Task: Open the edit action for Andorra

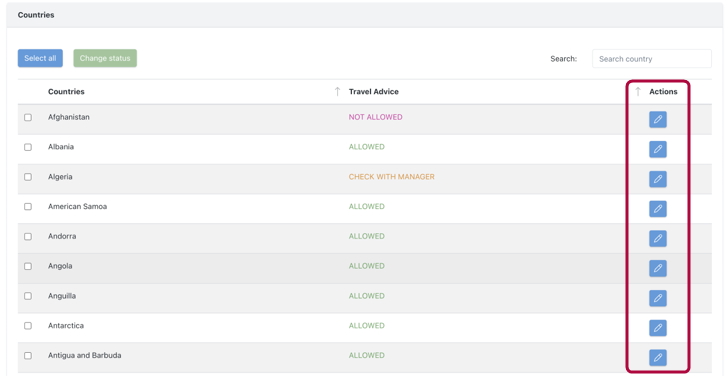Action: 657,238
